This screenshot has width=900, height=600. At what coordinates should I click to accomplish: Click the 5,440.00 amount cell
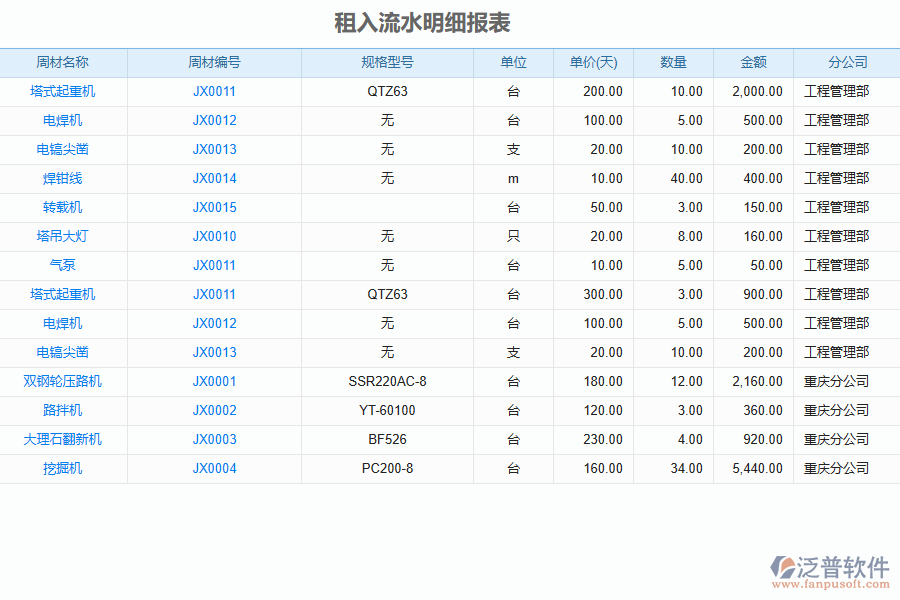click(x=757, y=468)
